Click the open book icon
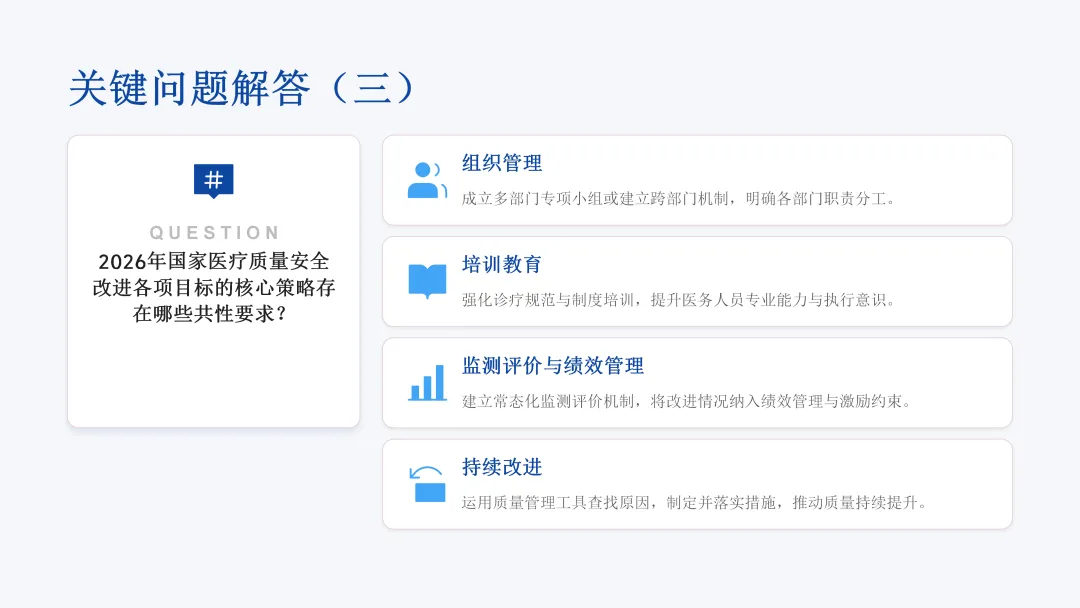The height and width of the screenshot is (608, 1080). (x=427, y=281)
